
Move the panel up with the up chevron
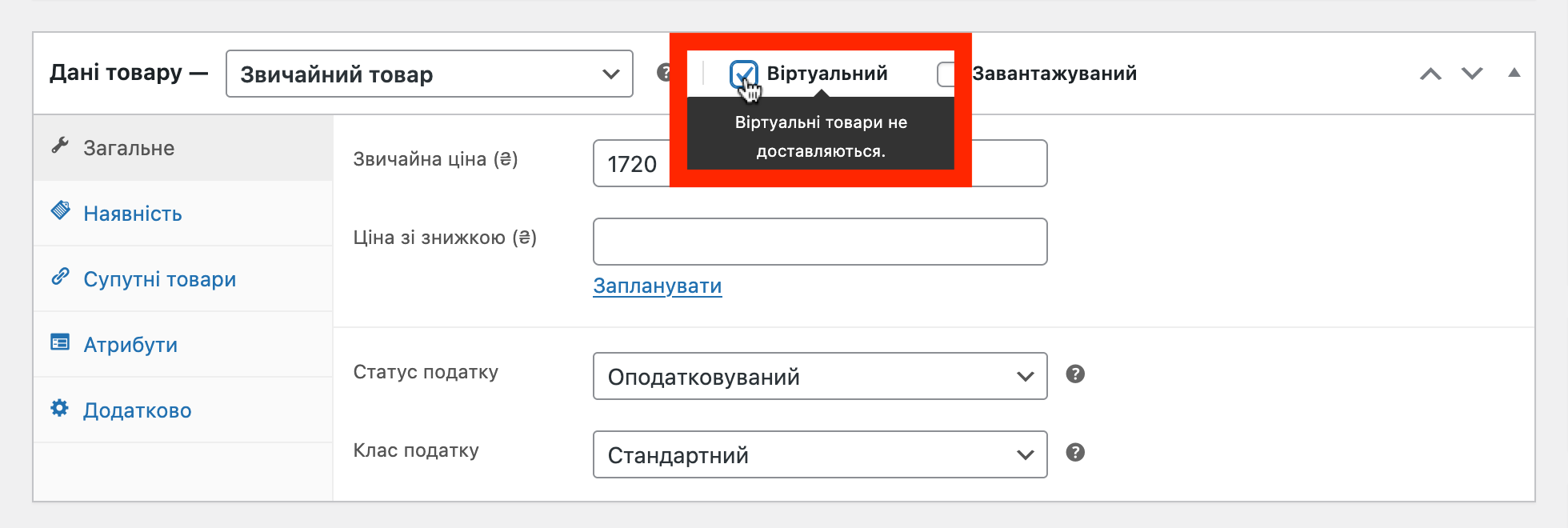(x=1430, y=74)
